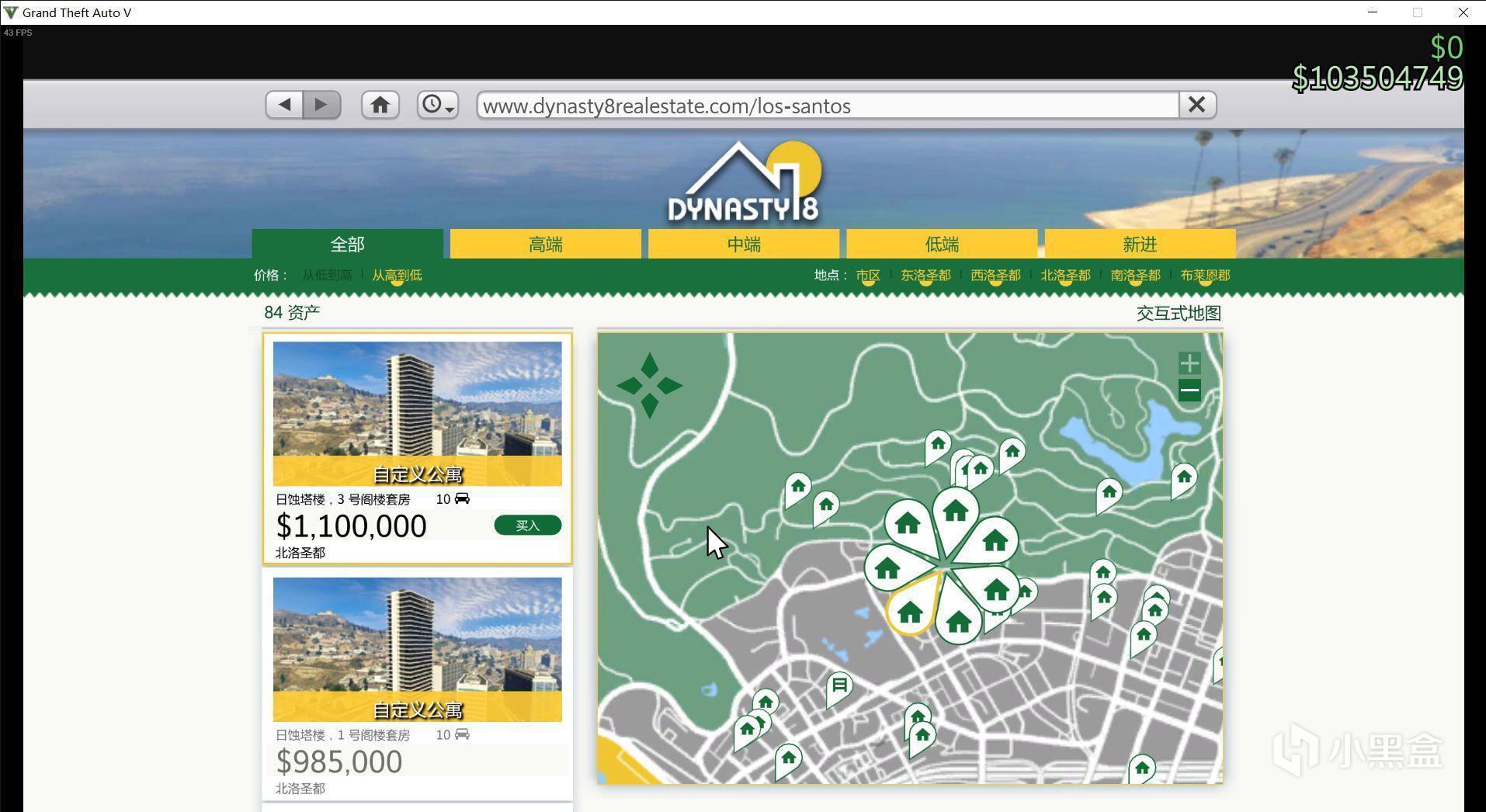The height and width of the screenshot is (812, 1486).
Task: Click the Grand Theft Auto V title bar icon
Action: 11,12
